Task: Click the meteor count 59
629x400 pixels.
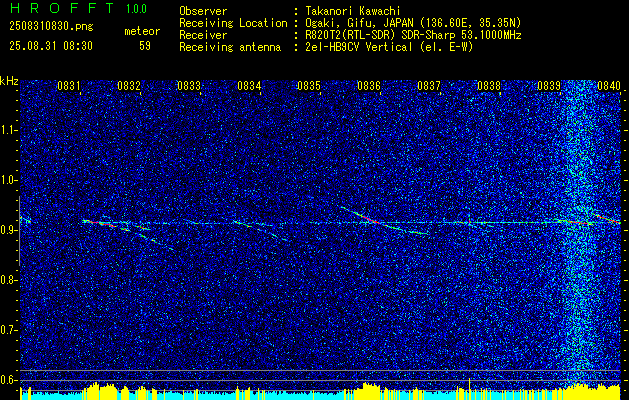Action: tap(145, 46)
